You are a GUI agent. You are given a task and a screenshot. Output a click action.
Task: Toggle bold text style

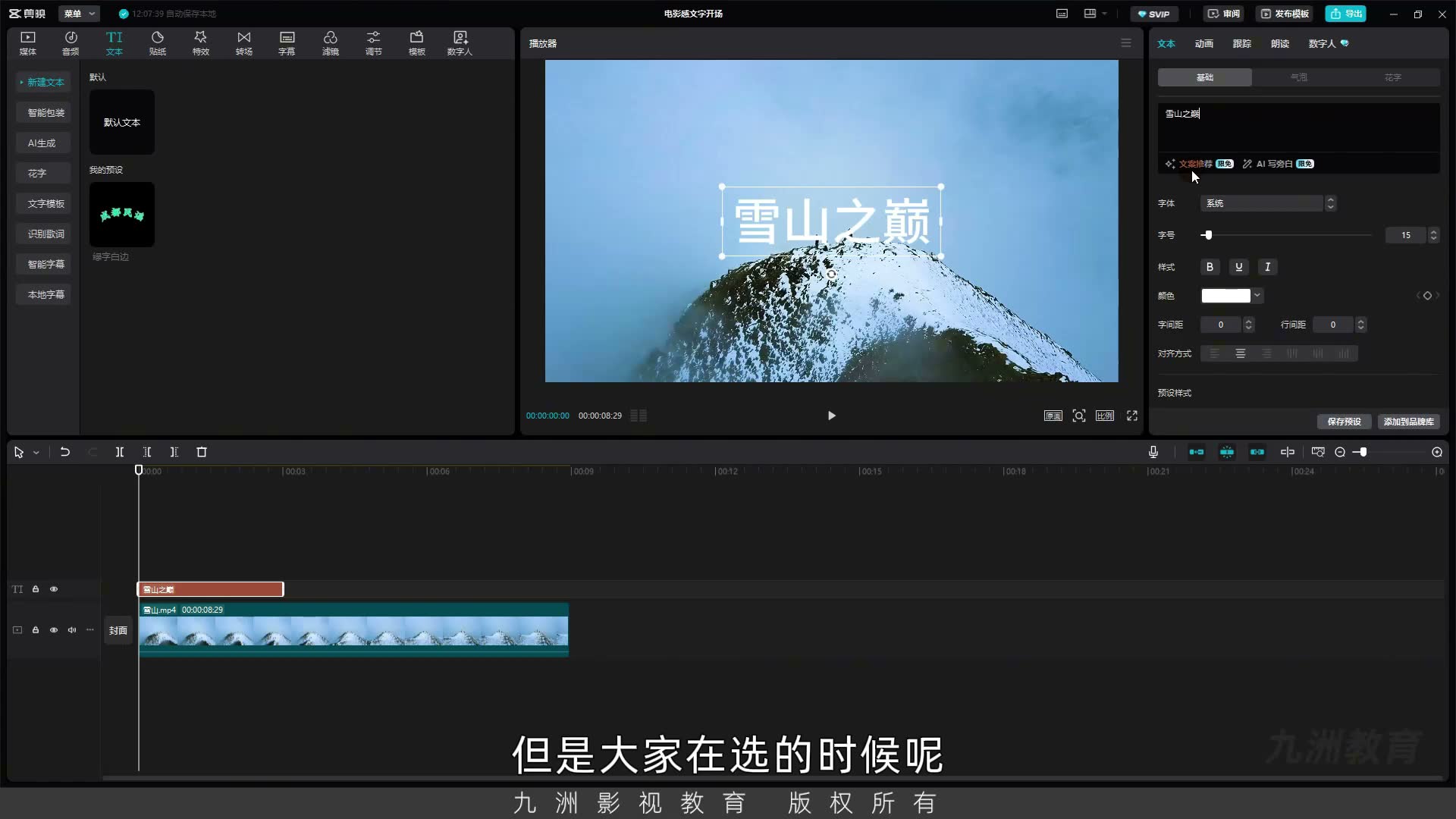pyautogui.click(x=1210, y=267)
